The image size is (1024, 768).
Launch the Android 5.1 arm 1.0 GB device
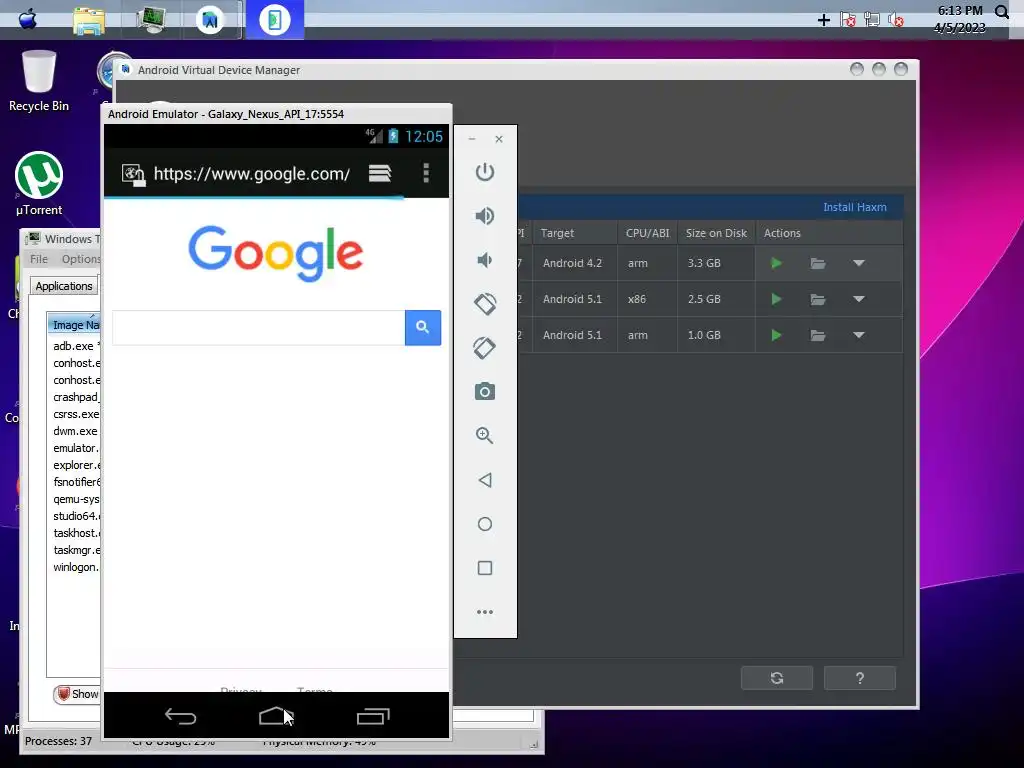(x=776, y=335)
